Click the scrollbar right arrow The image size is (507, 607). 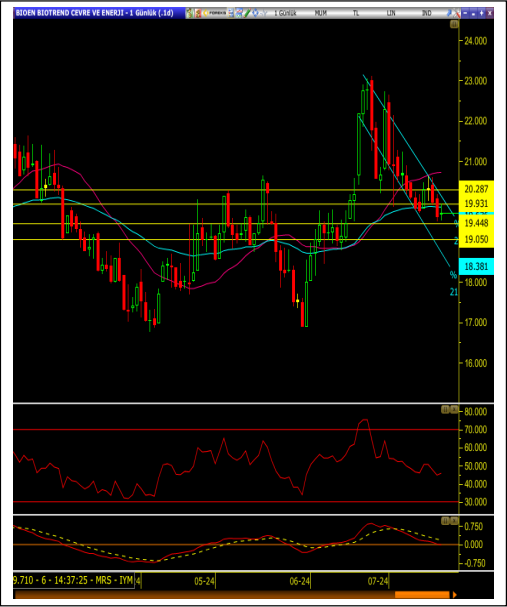pos(455,595)
